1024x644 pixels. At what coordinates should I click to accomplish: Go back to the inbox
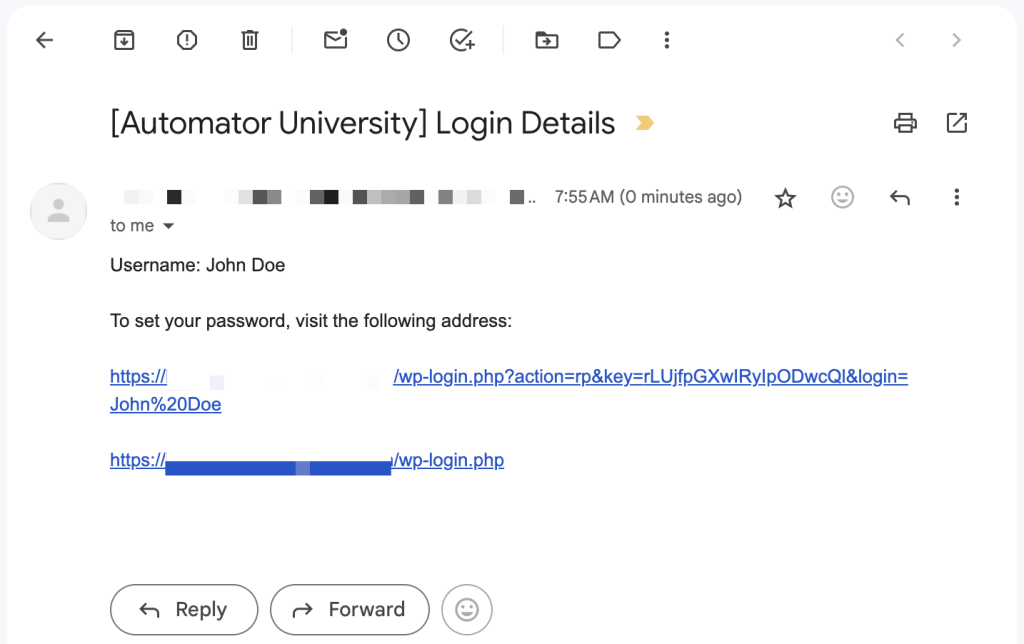pos(43,40)
